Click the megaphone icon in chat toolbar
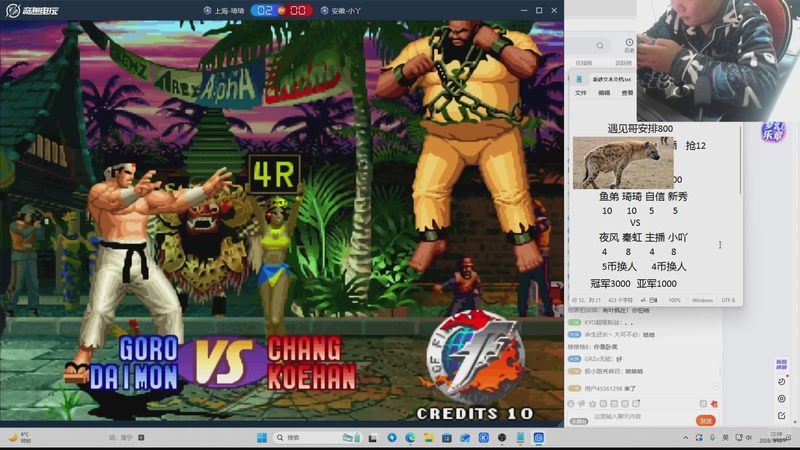Viewport: 800px width, 450px height. 582,404
